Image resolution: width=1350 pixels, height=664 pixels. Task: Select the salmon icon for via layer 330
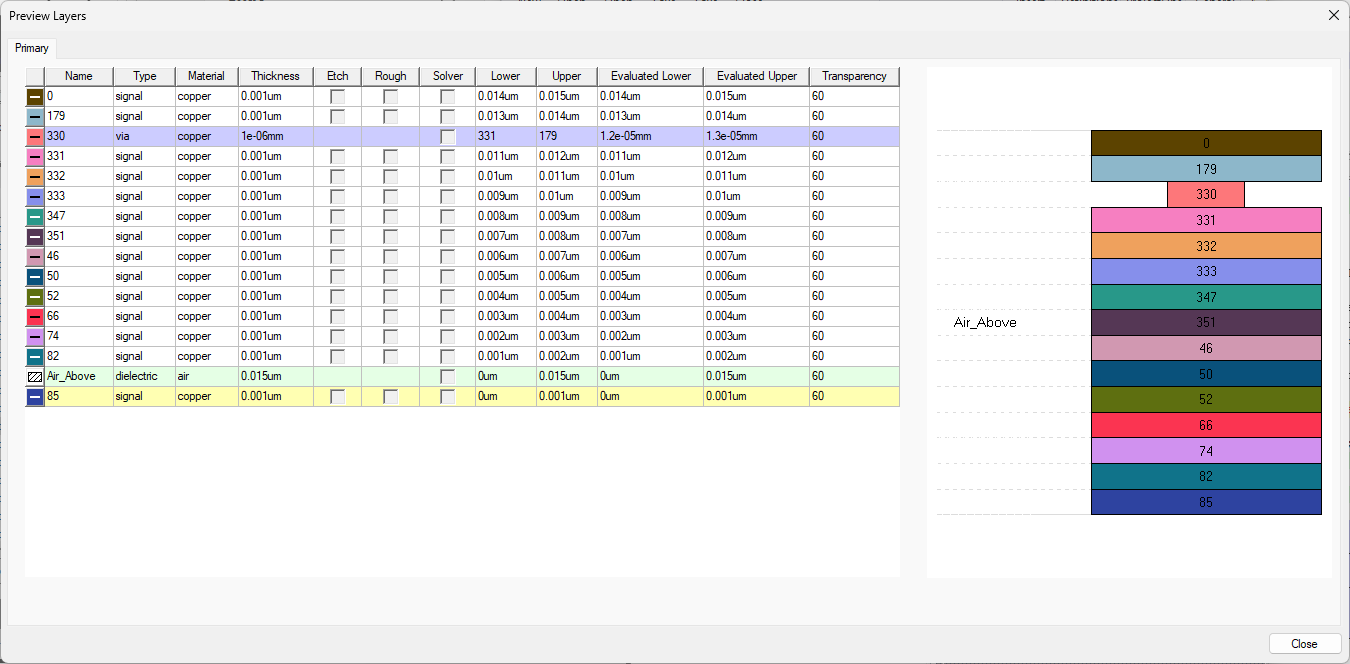34,136
